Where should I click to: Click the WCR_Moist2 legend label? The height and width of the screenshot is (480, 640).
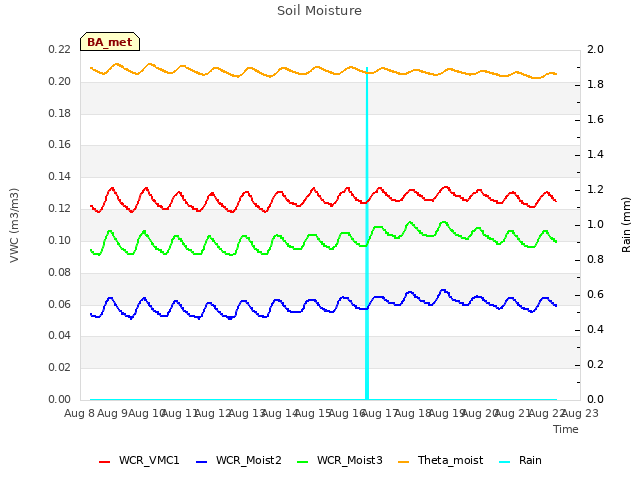[x=249, y=460]
